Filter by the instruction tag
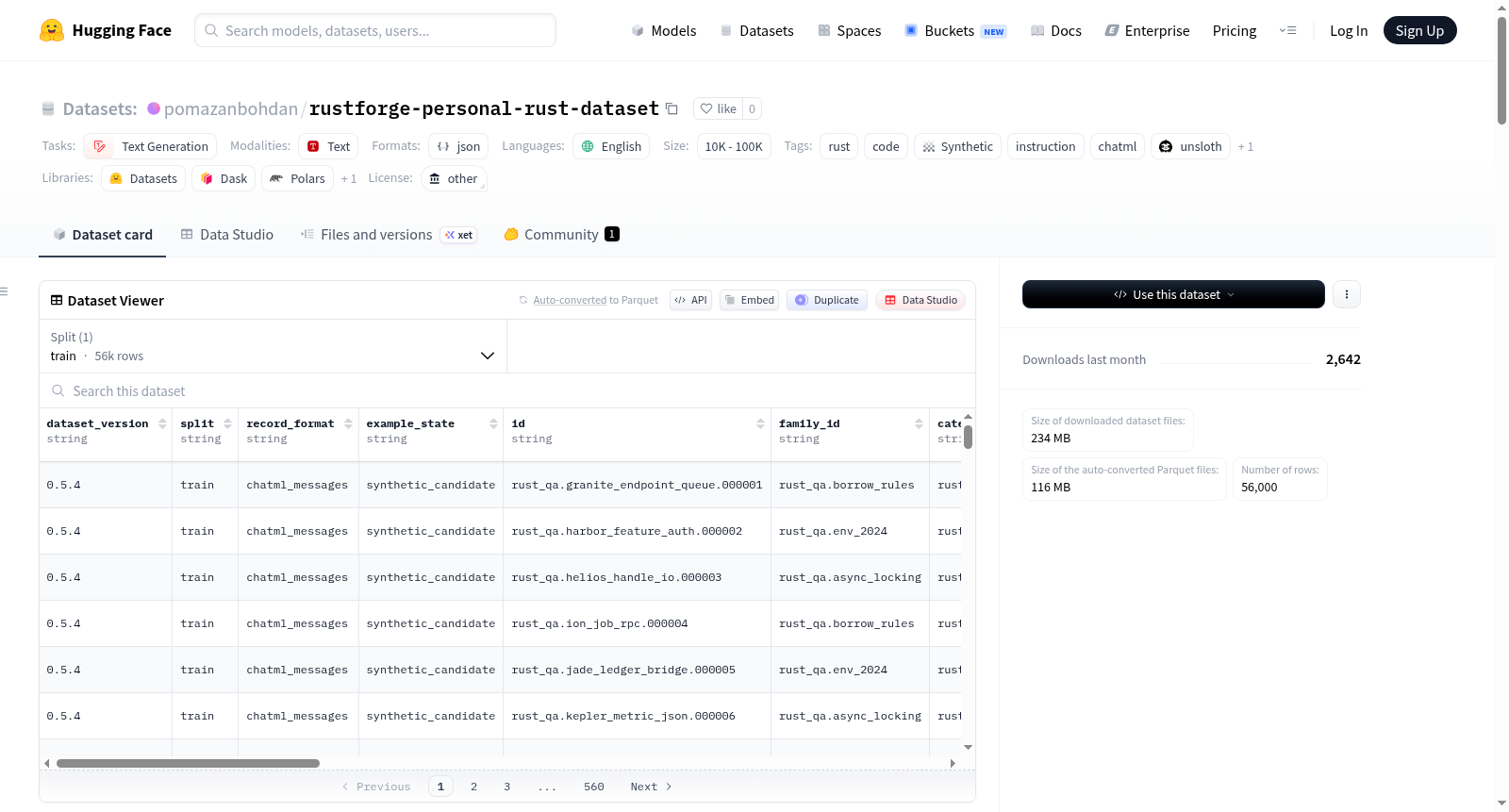Image resolution: width=1509 pixels, height=812 pixels. tap(1045, 146)
